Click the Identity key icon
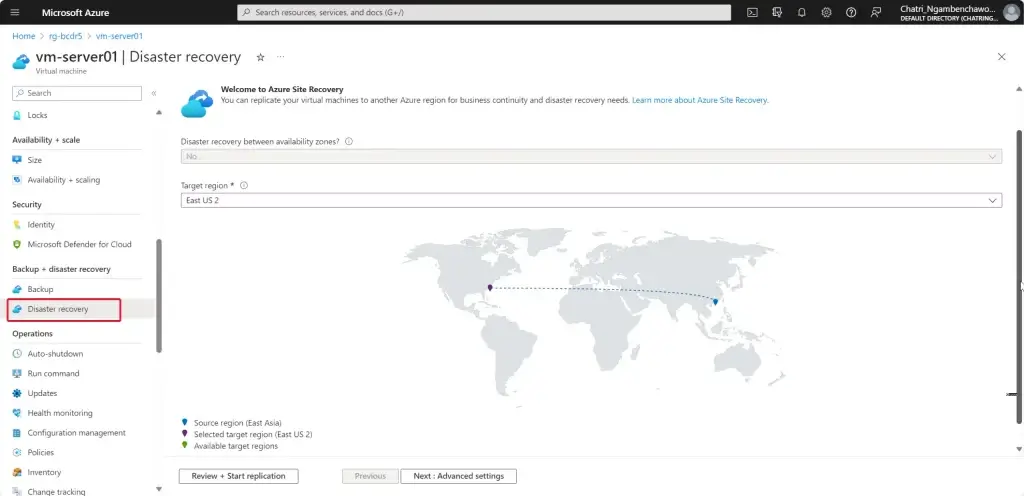Viewport: 1024px width, 496px height. point(17,225)
